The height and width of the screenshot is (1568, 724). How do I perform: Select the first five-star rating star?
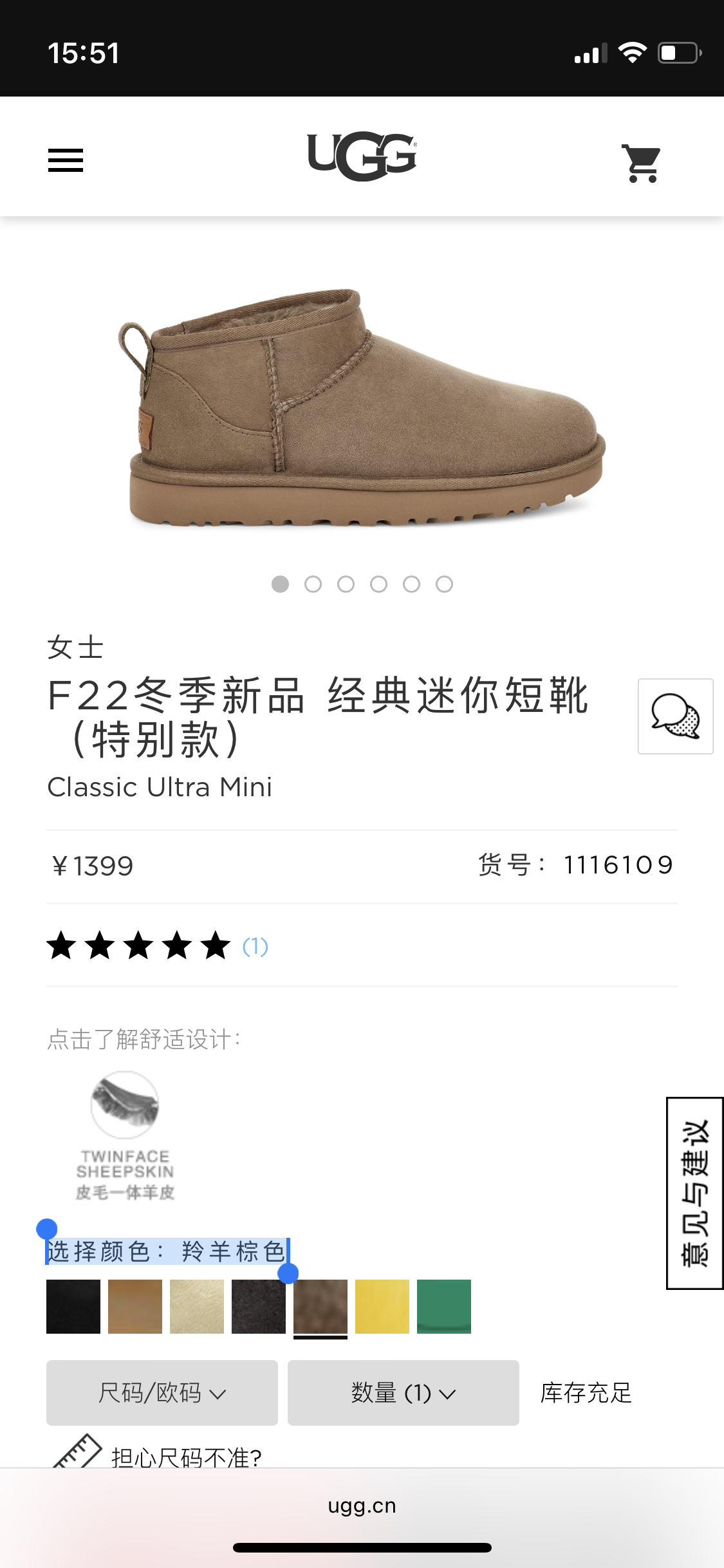pos(62,946)
